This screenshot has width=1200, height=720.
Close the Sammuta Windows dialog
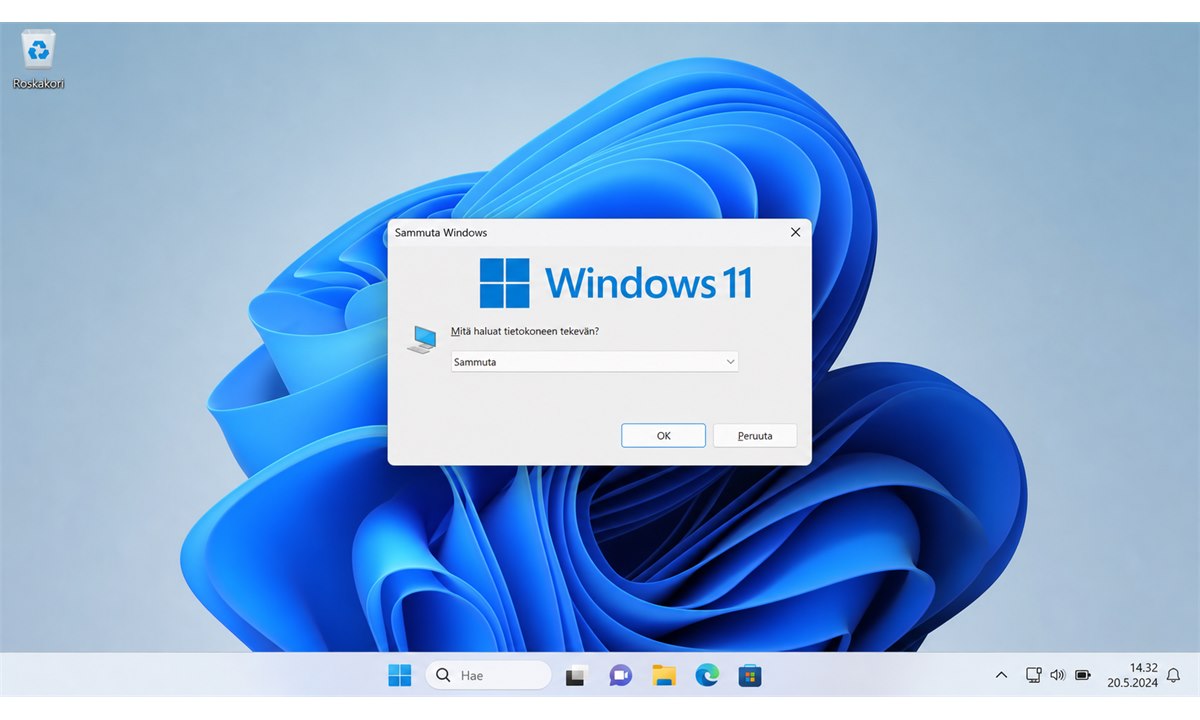point(795,232)
